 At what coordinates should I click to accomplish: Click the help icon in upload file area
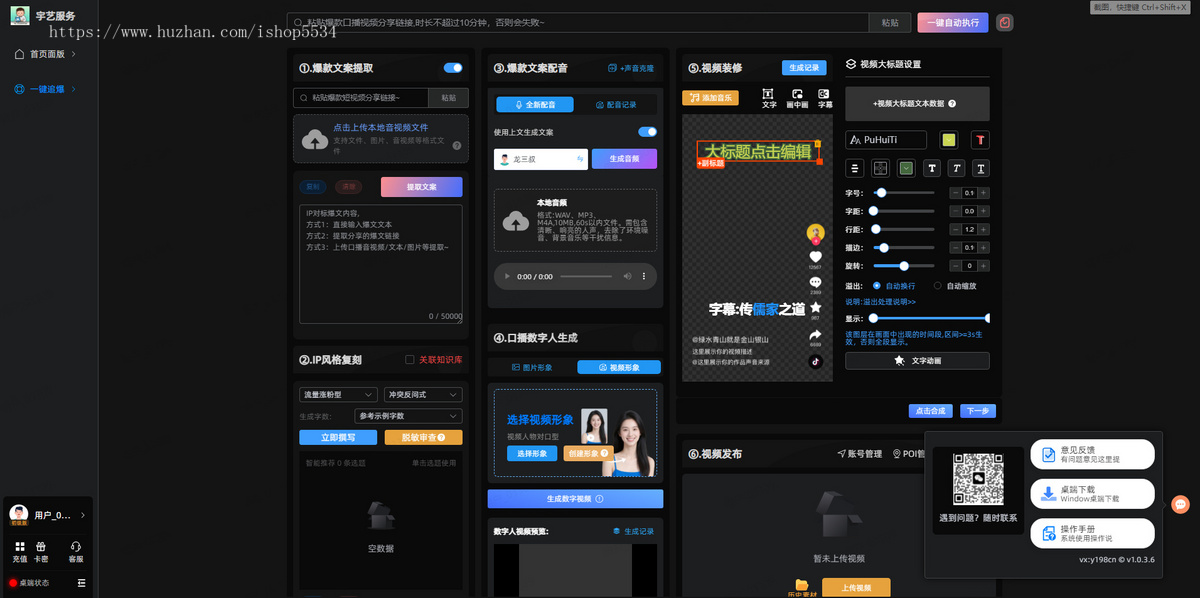[457, 145]
